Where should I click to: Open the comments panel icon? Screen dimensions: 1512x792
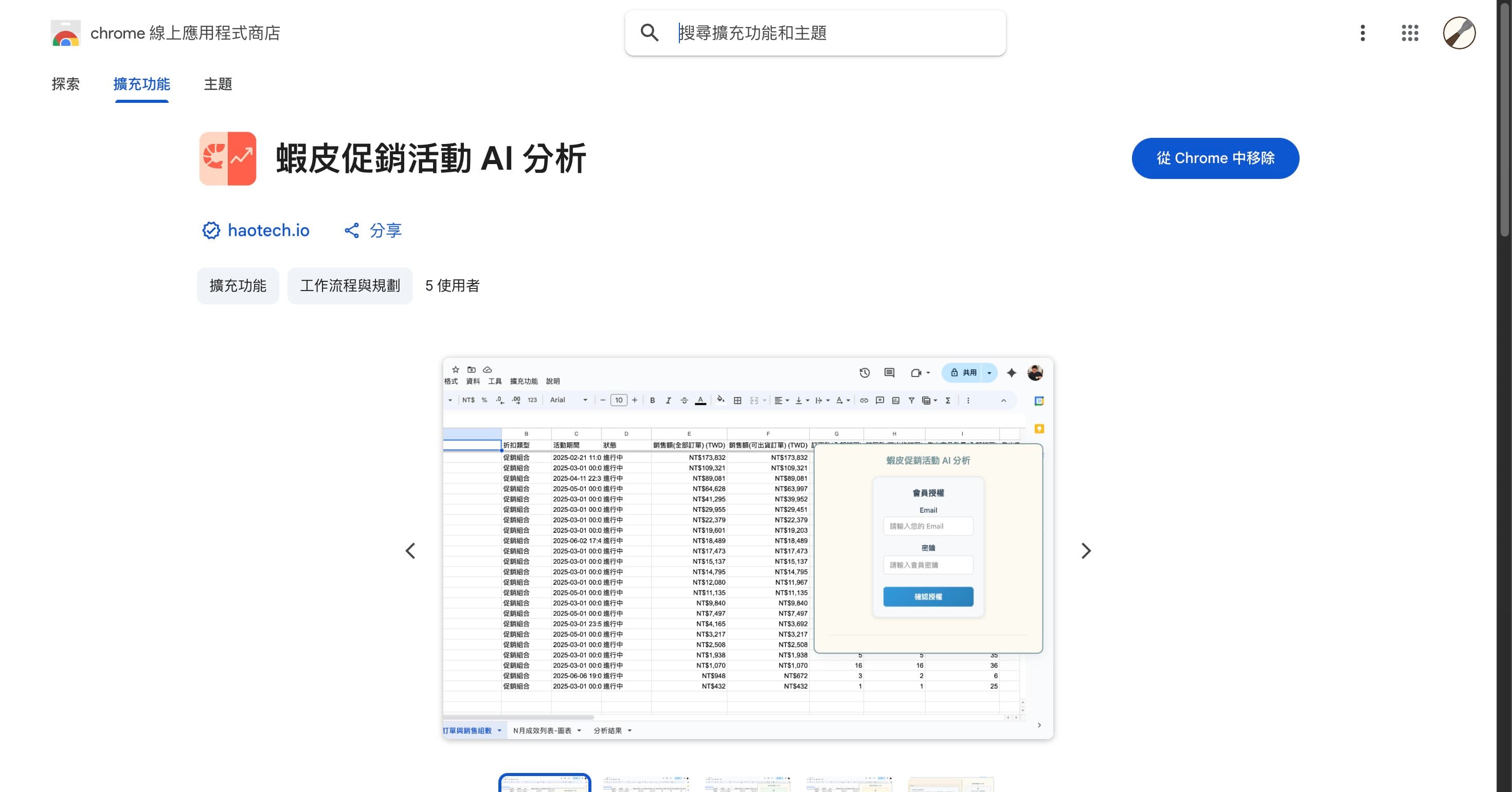coord(889,372)
